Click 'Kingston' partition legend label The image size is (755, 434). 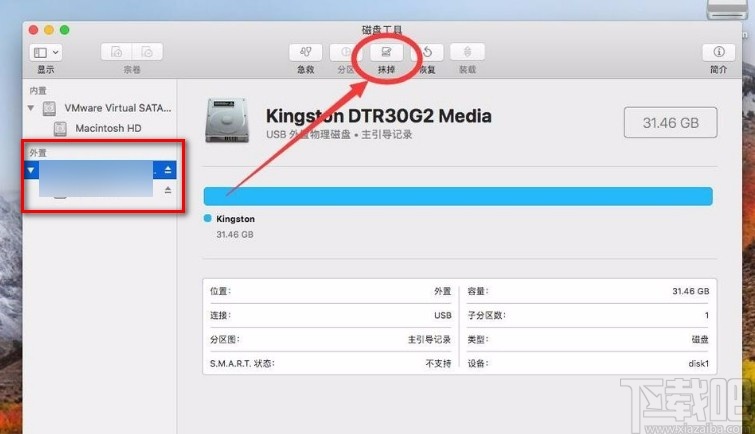point(235,219)
